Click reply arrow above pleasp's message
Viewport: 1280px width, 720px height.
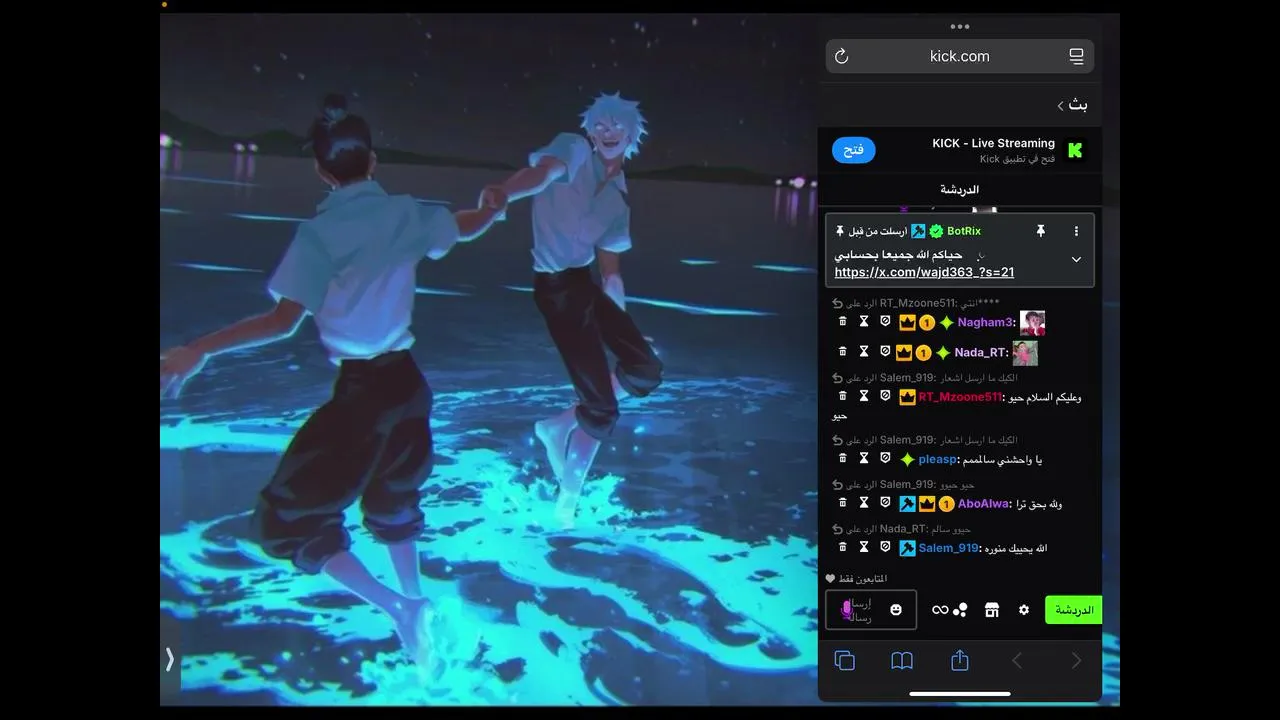coord(838,440)
